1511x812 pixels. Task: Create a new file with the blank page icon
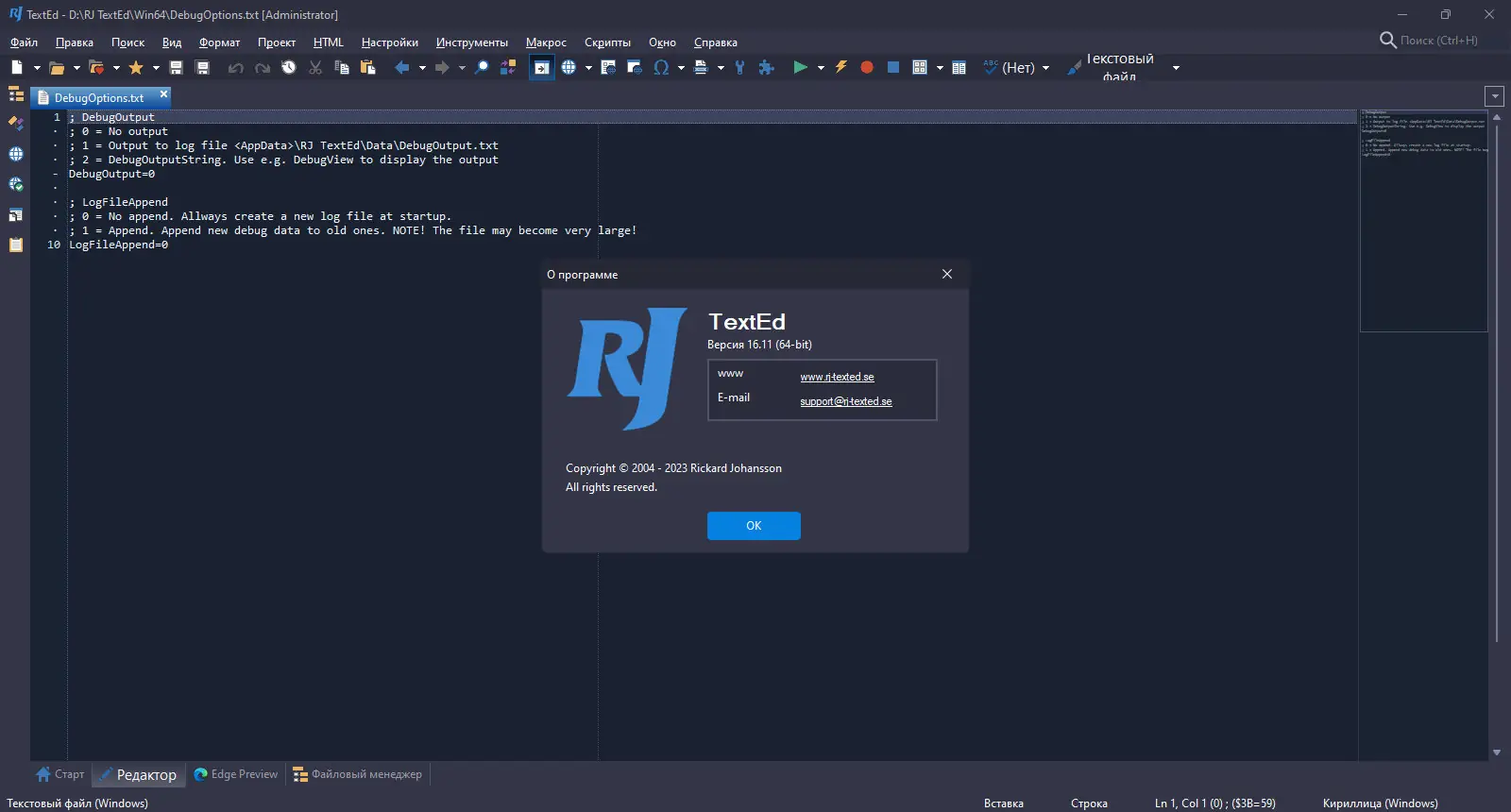[x=17, y=67]
